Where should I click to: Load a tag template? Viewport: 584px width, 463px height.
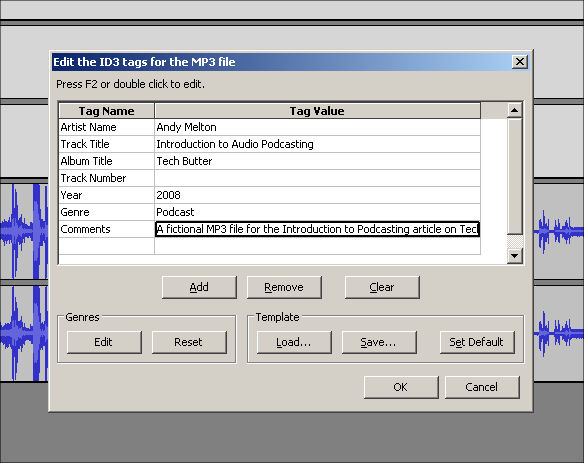click(x=294, y=342)
